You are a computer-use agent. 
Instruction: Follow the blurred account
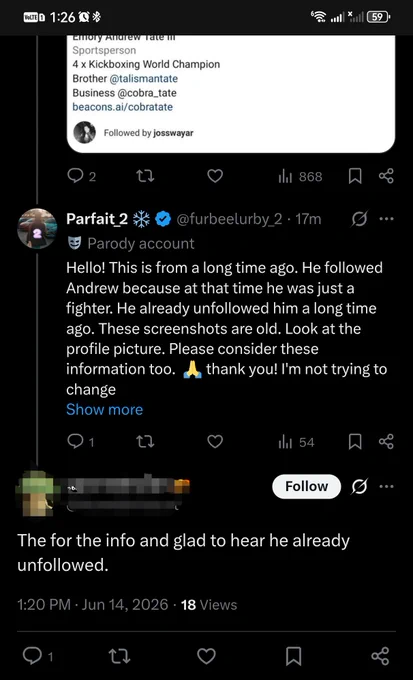pyautogui.click(x=306, y=487)
